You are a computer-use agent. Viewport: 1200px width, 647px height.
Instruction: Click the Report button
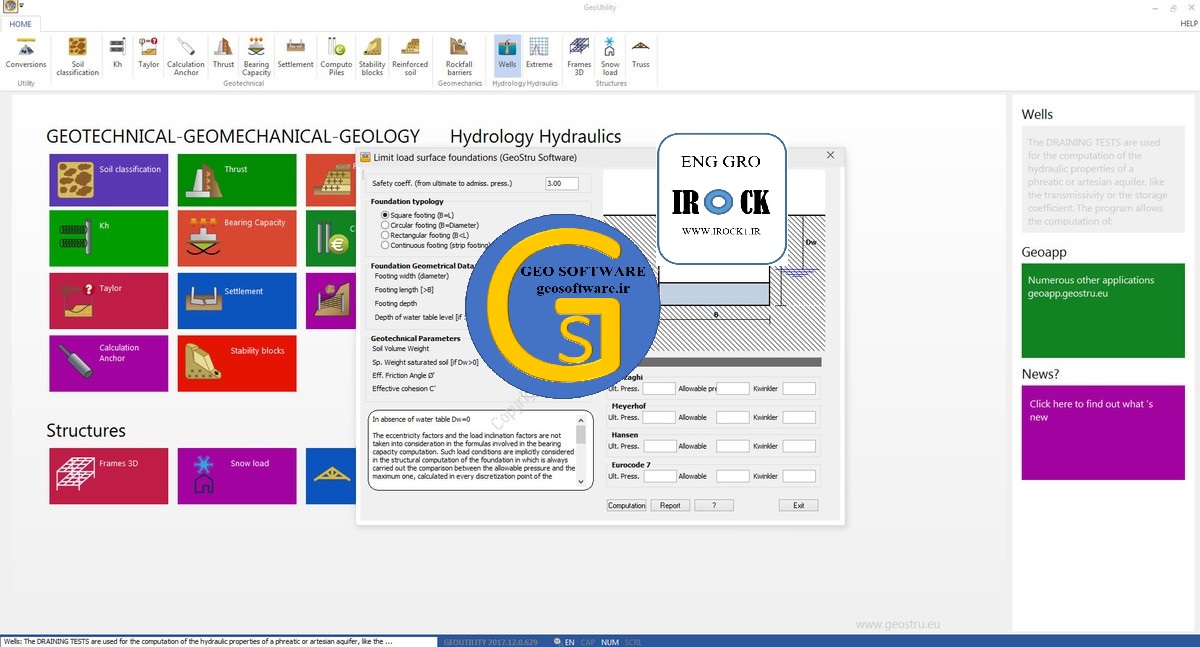[x=670, y=505]
